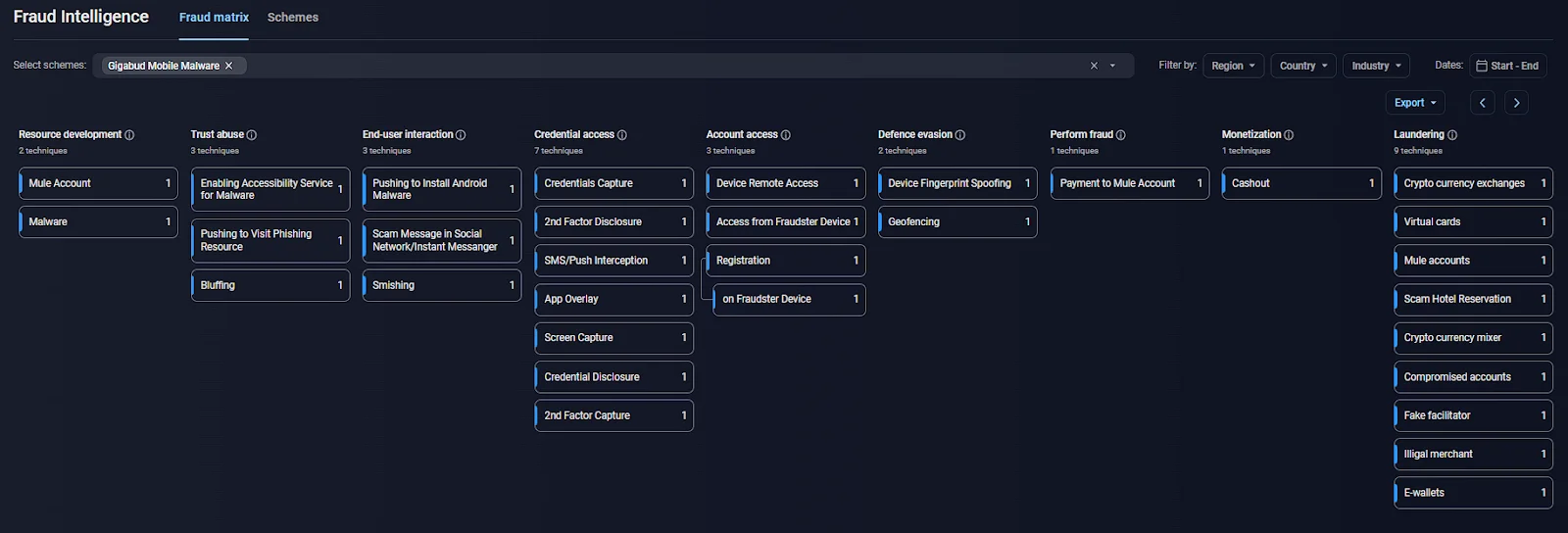
Task: Select the Virtual cards technique
Action: point(1473,221)
